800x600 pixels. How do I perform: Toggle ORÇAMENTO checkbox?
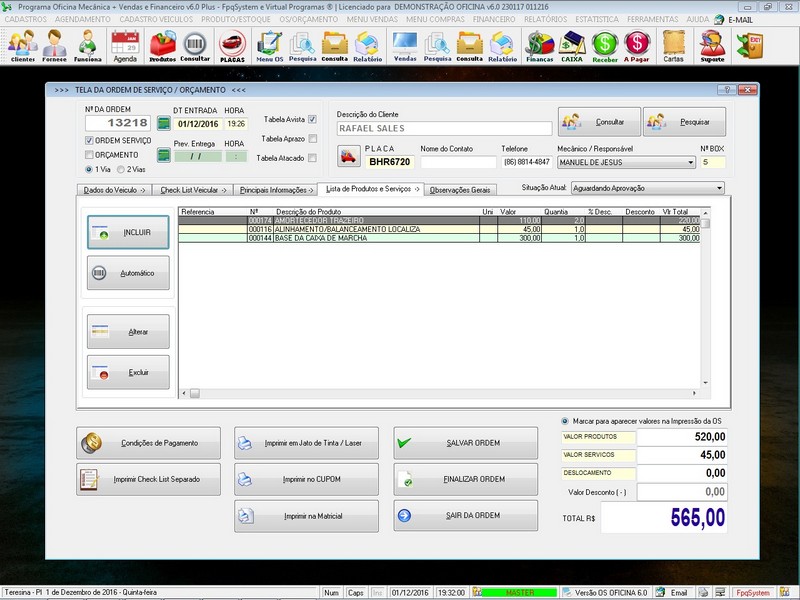(89, 155)
